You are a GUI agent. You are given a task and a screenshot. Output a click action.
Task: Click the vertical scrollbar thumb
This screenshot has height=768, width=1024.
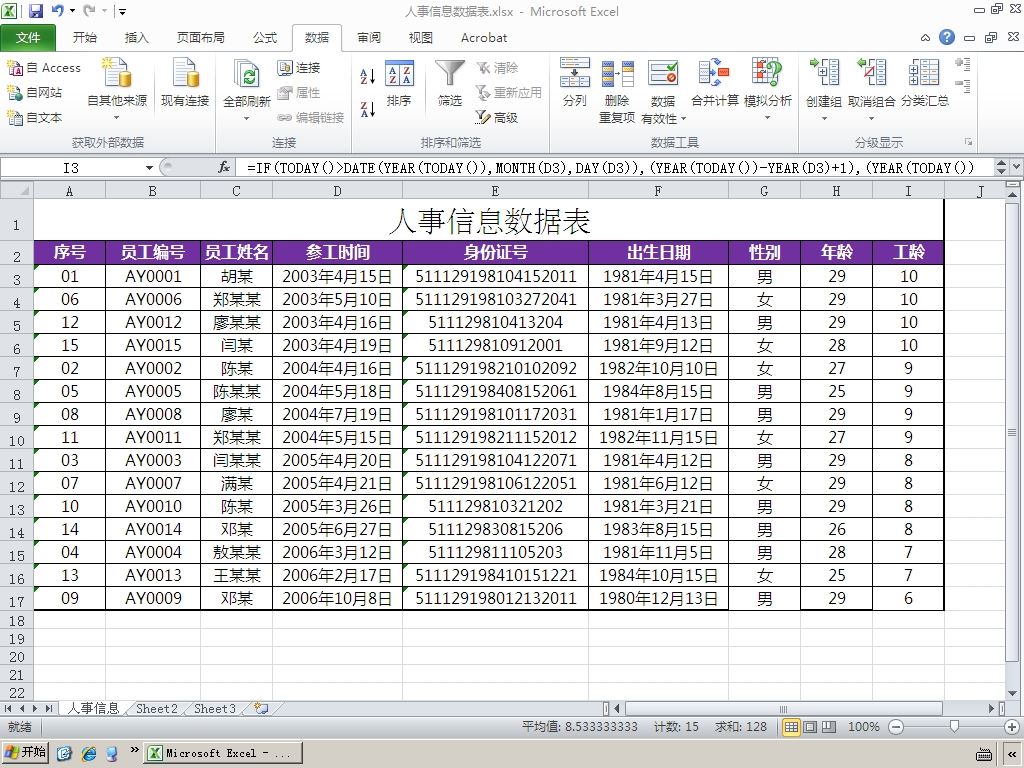click(x=1012, y=432)
